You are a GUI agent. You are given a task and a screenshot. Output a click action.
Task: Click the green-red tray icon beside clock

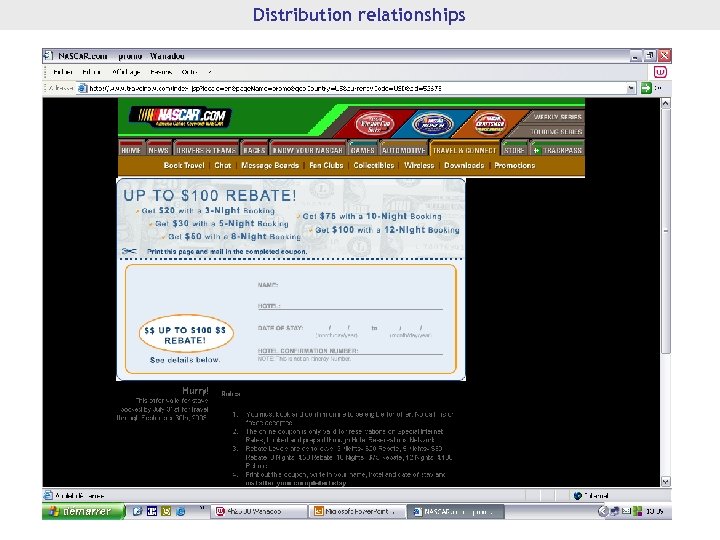click(637, 511)
